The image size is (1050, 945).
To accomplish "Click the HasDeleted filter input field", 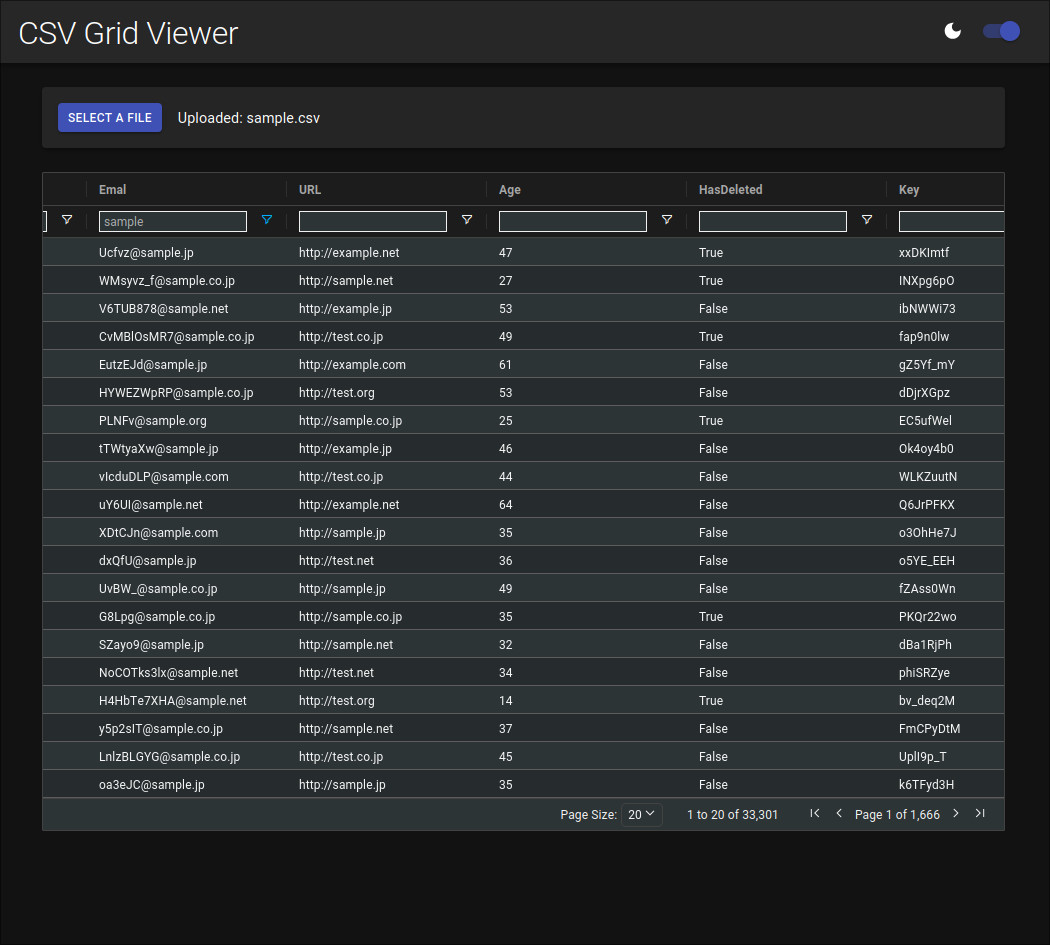I will click(773, 222).
